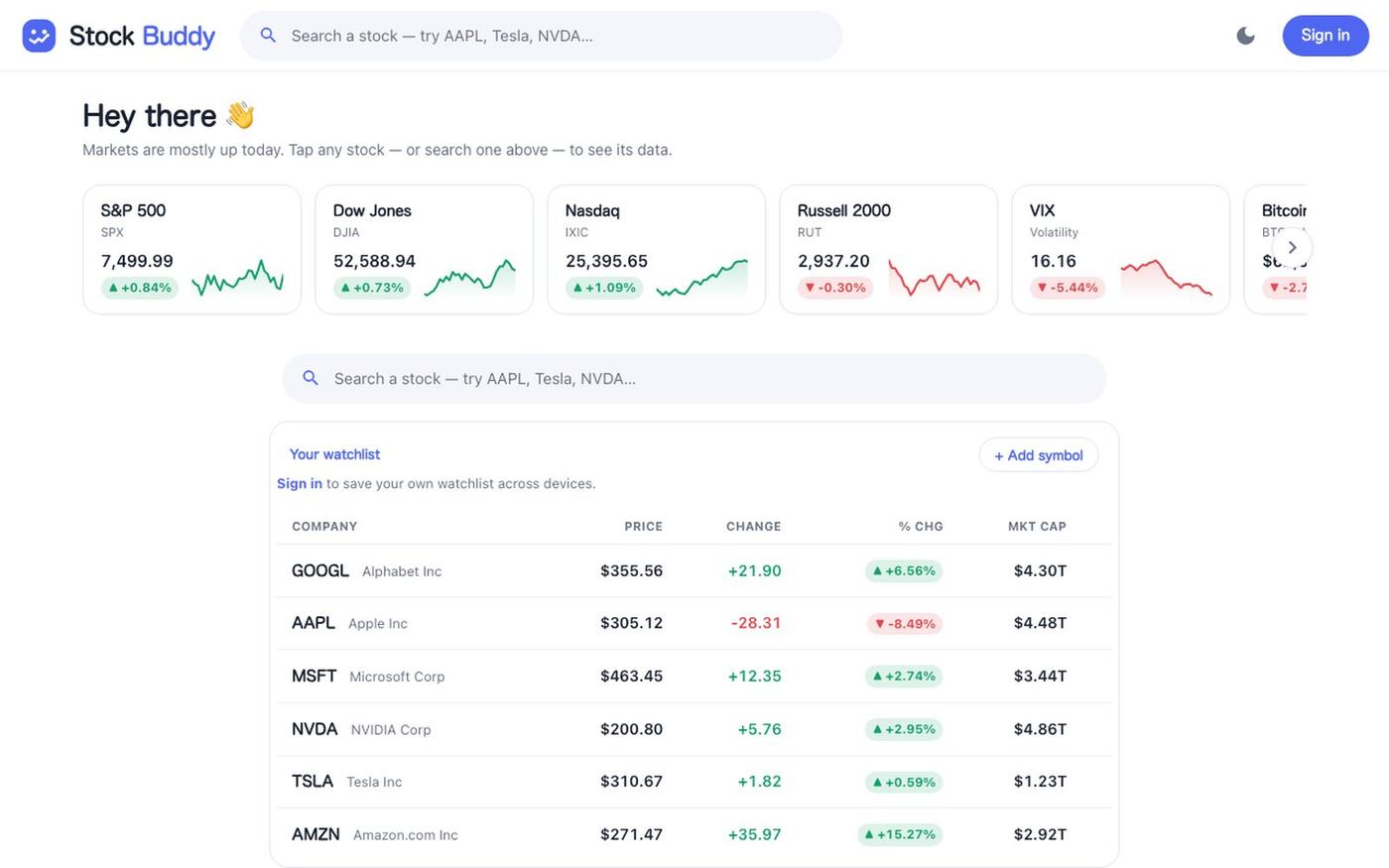Click the Microsoft Corp company name
The width and height of the screenshot is (1389, 868).
click(x=397, y=677)
